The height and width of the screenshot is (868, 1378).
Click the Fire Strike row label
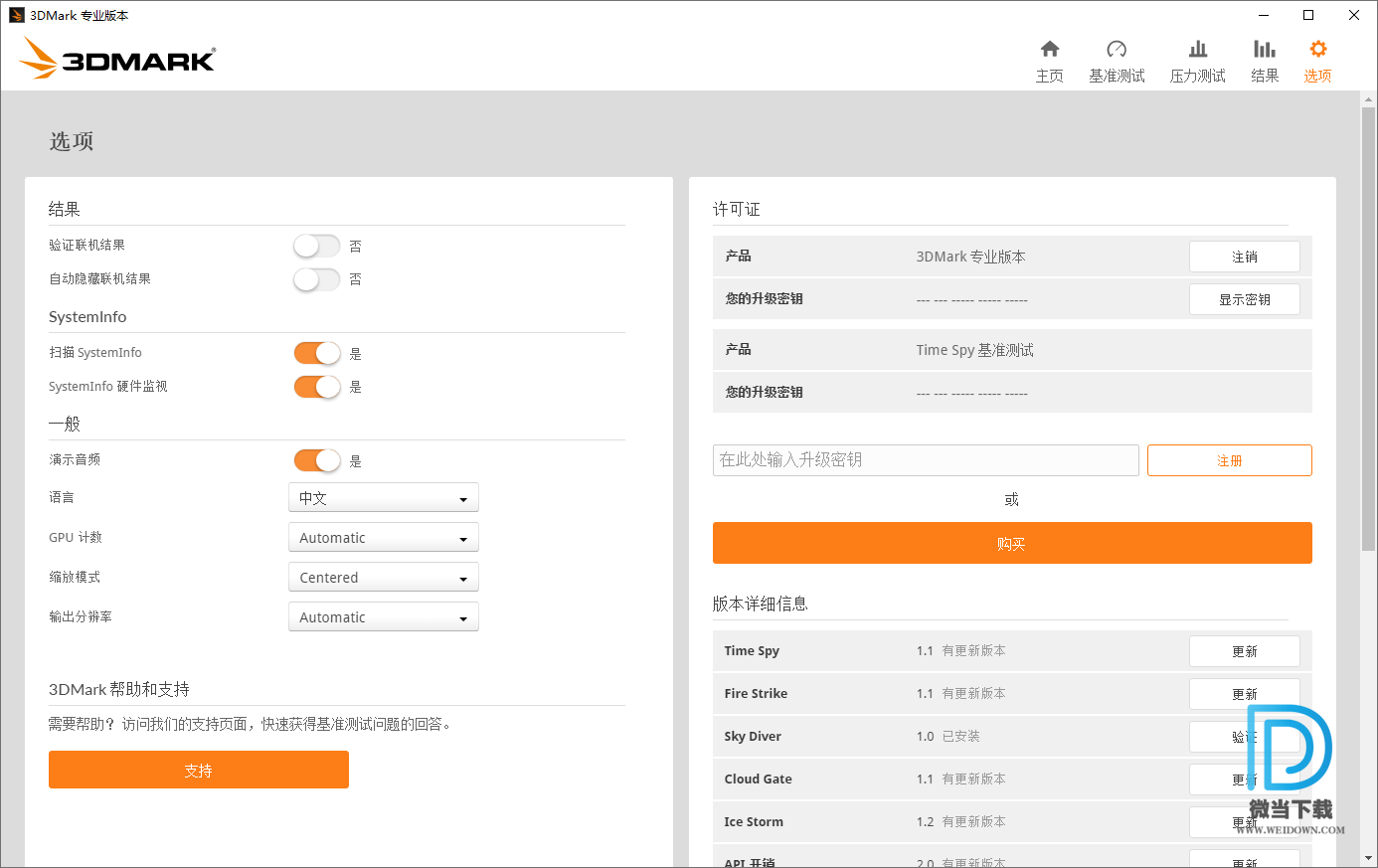[x=756, y=694]
